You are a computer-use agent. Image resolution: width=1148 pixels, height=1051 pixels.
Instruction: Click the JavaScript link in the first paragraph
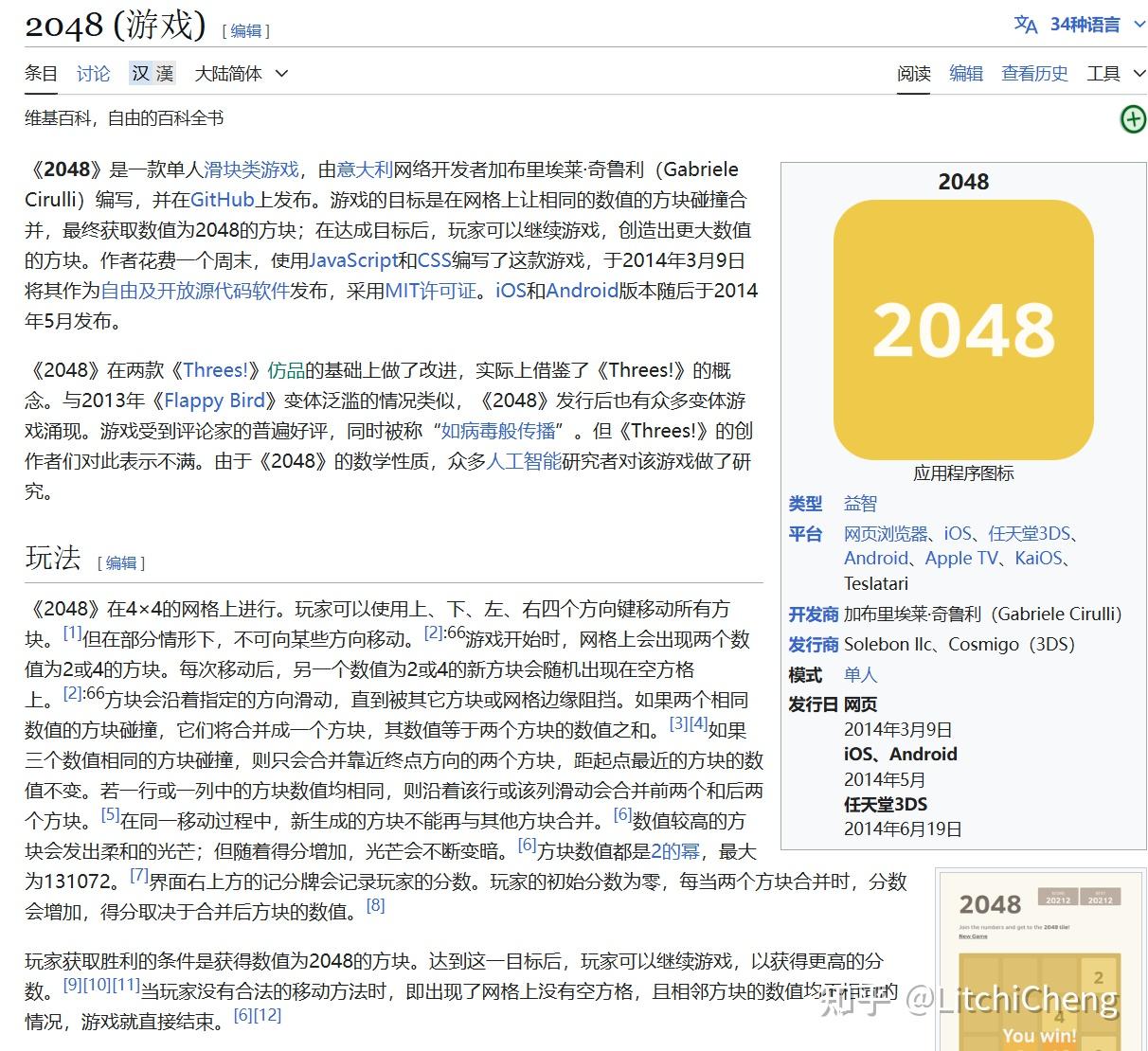tap(353, 260)
